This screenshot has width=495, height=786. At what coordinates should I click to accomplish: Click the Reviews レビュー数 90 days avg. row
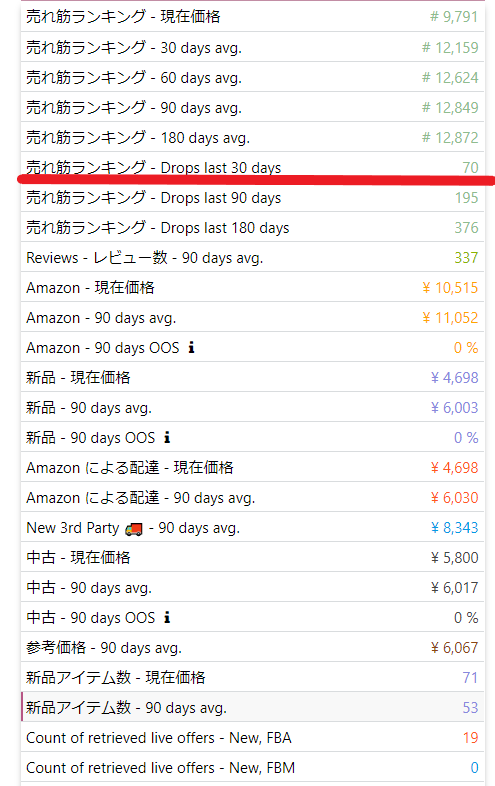253,257
